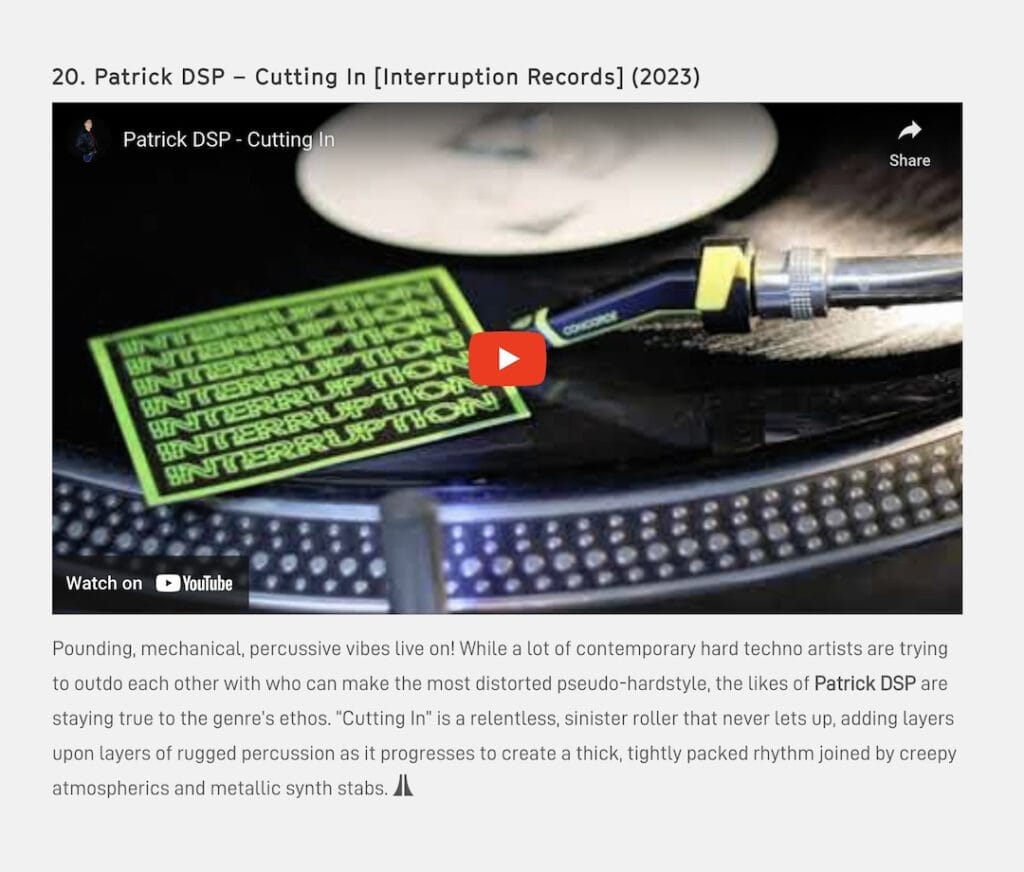The width and height of the screenshot is (1024, 872).
Task: Click the white record center label in video
Action: pyautogui.click(x=536, y=176)
